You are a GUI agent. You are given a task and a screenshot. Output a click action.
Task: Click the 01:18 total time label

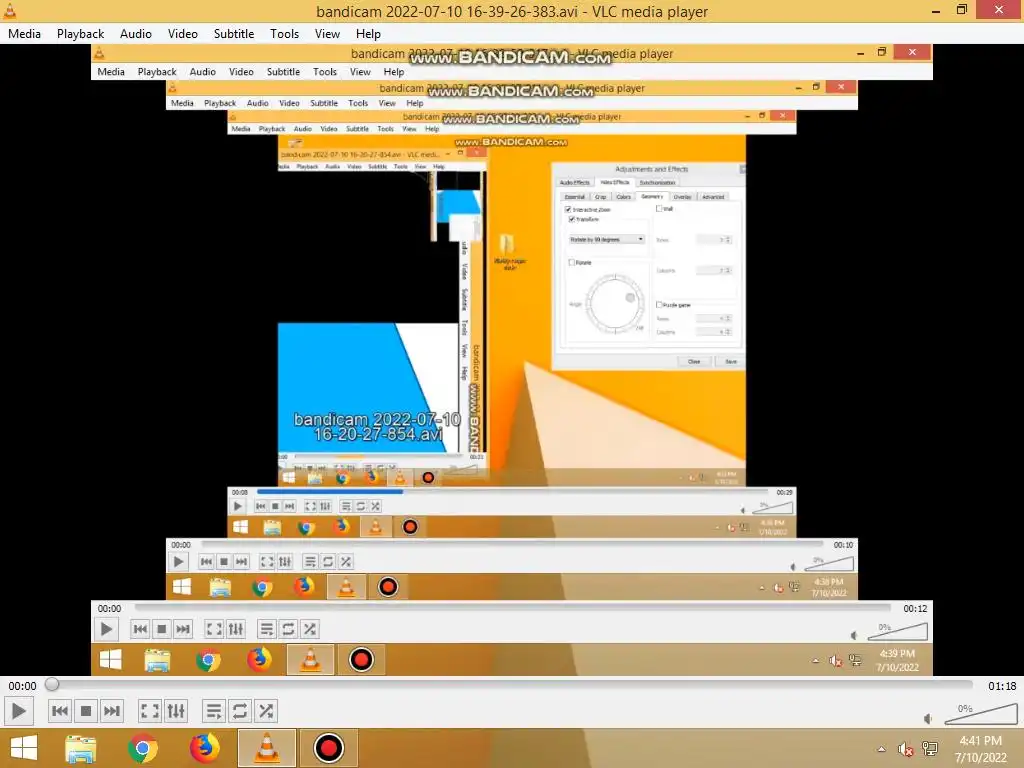pyautogui.click(x=1002, y=686)
